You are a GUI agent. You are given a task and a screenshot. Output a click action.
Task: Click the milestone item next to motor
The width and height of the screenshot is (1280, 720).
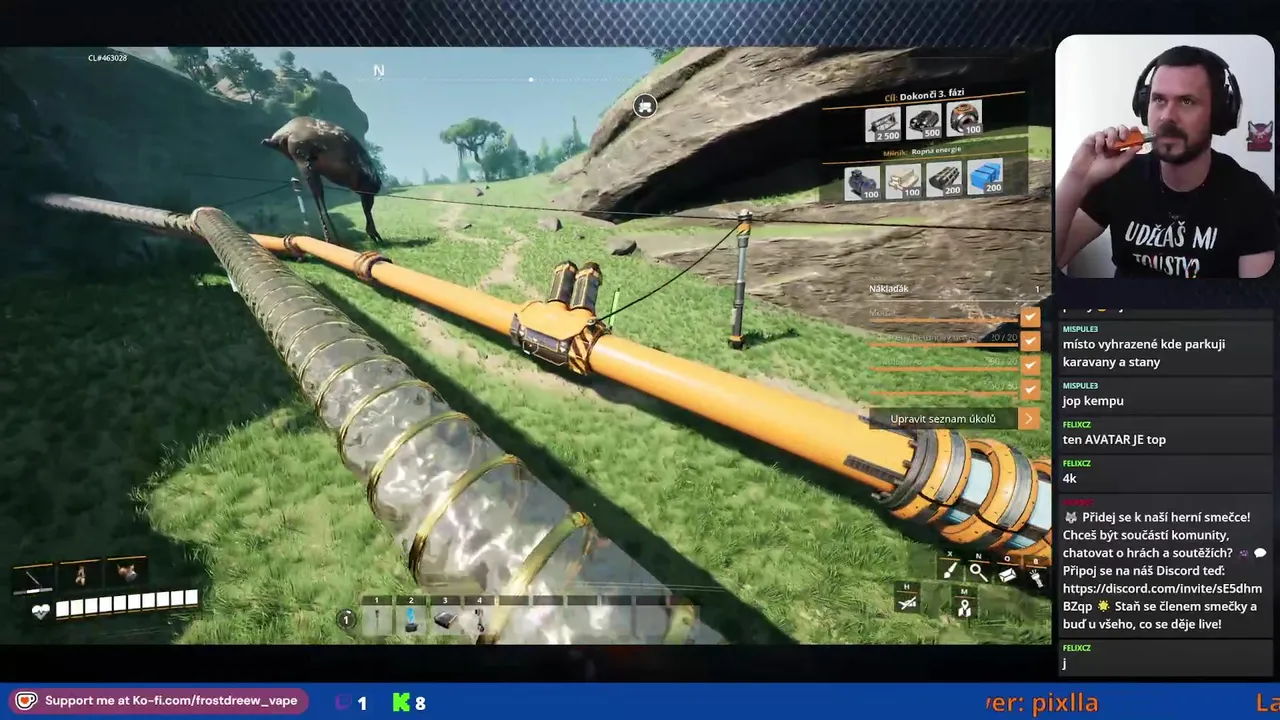[x=903, y=181]
